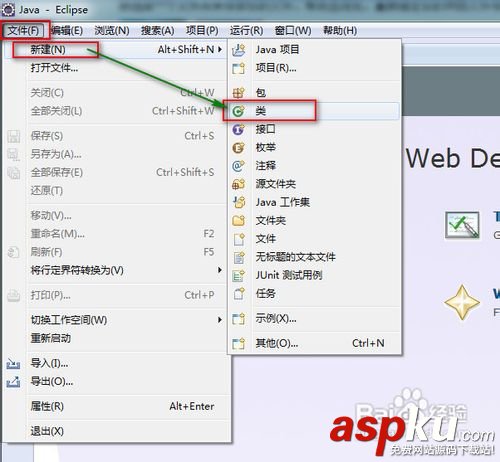The height and width of the screenshot is (462, 500).
Task: Click the save icon beside 保存(S)
Action: coord(13,136)
